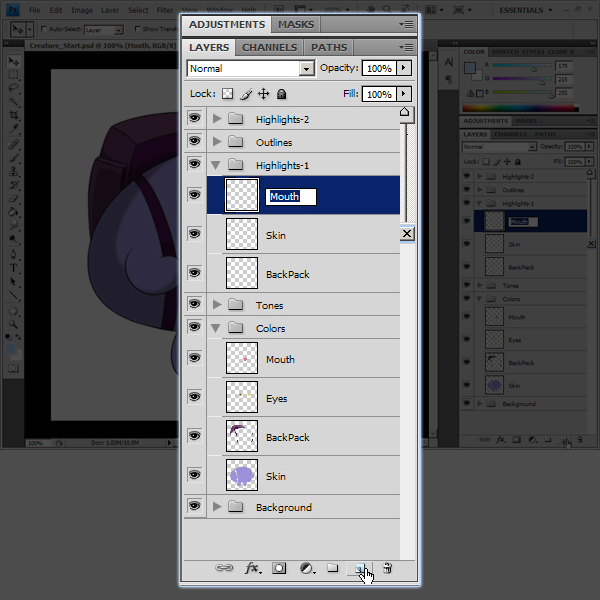Click lock position cross icon in enlarged panel
This screenshot has height=600, width=600.
tap(264, 94)
